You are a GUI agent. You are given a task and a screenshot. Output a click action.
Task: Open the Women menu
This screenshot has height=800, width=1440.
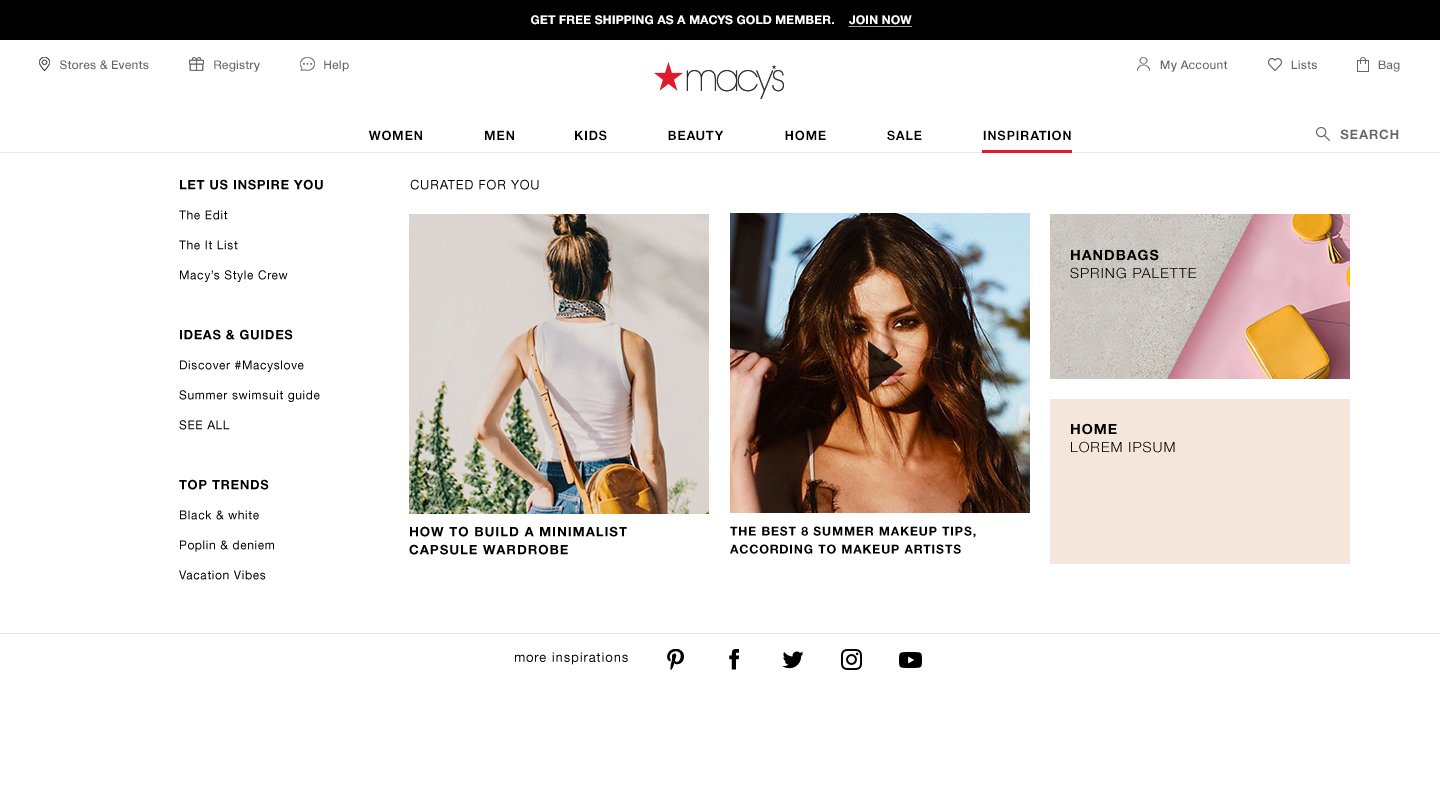(x=396, y=135)
